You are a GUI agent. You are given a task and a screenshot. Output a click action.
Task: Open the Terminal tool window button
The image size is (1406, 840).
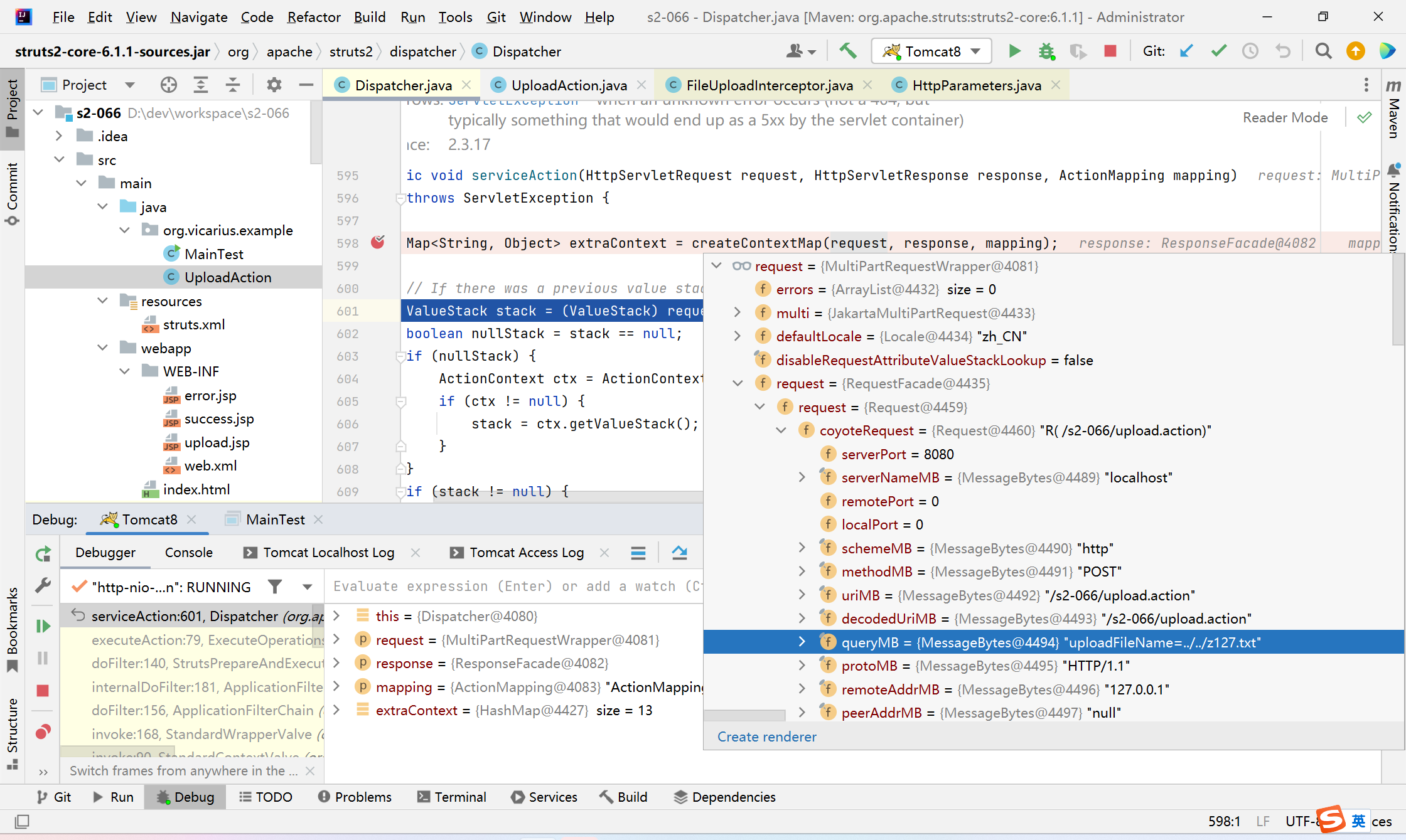[x=451, y=797]
